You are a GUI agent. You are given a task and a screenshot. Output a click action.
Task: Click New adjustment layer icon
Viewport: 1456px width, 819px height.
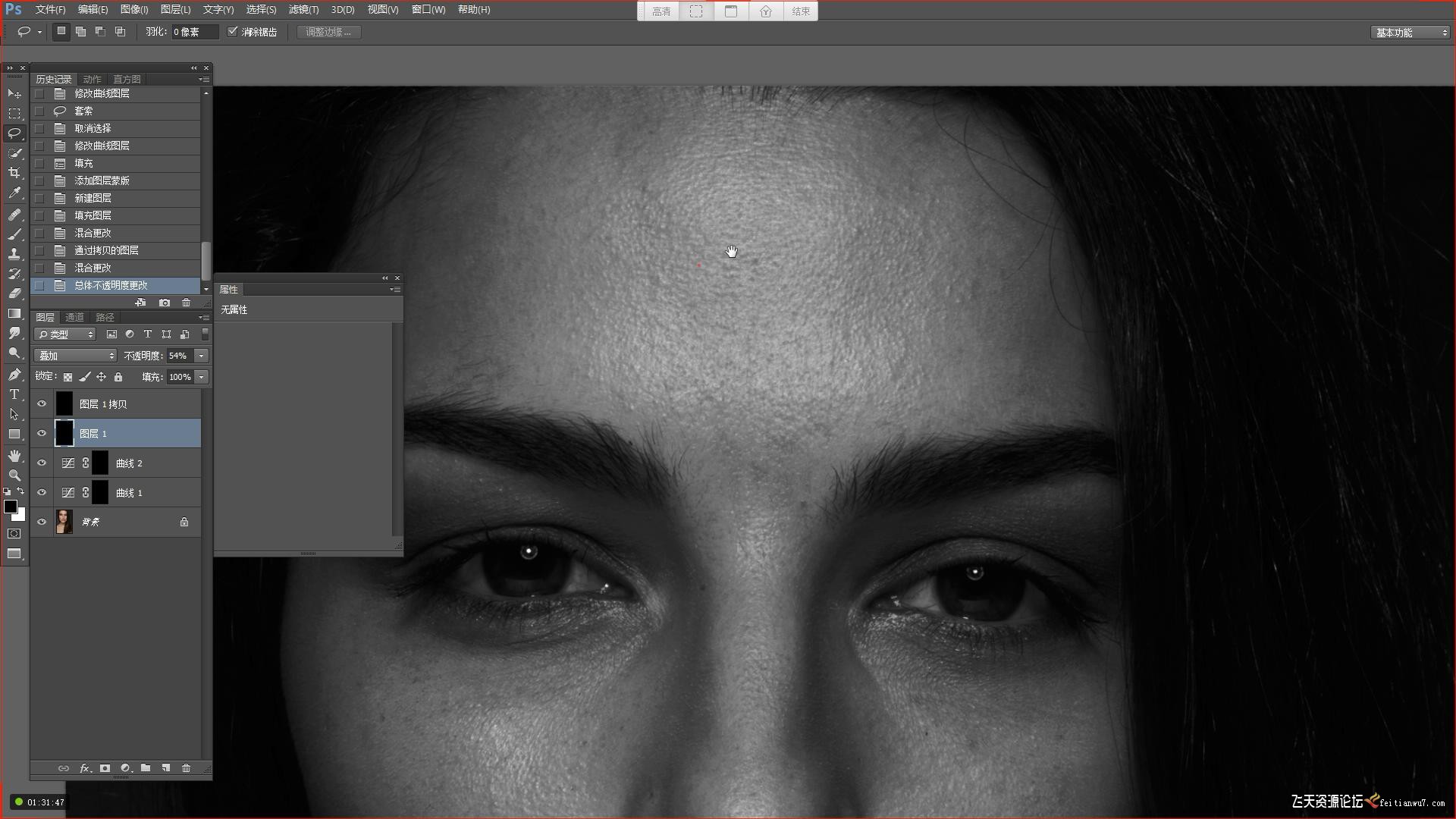click(126, 768)
